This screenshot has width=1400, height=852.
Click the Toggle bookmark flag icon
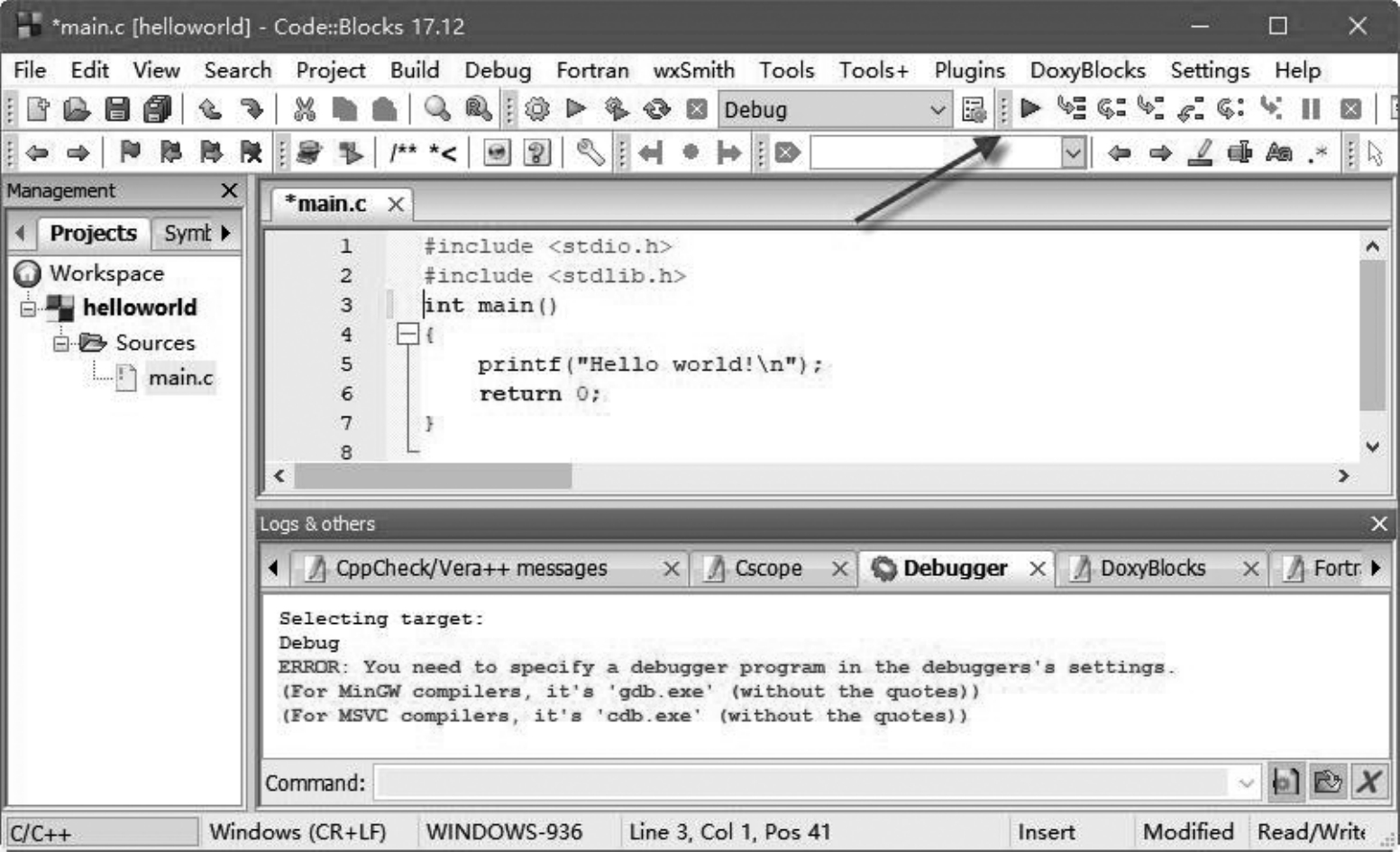click(130, 152)
